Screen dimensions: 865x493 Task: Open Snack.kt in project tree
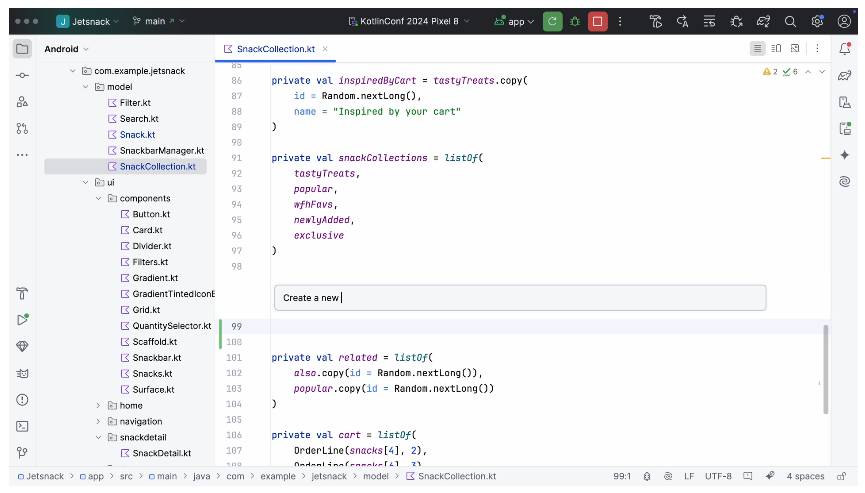137,135
